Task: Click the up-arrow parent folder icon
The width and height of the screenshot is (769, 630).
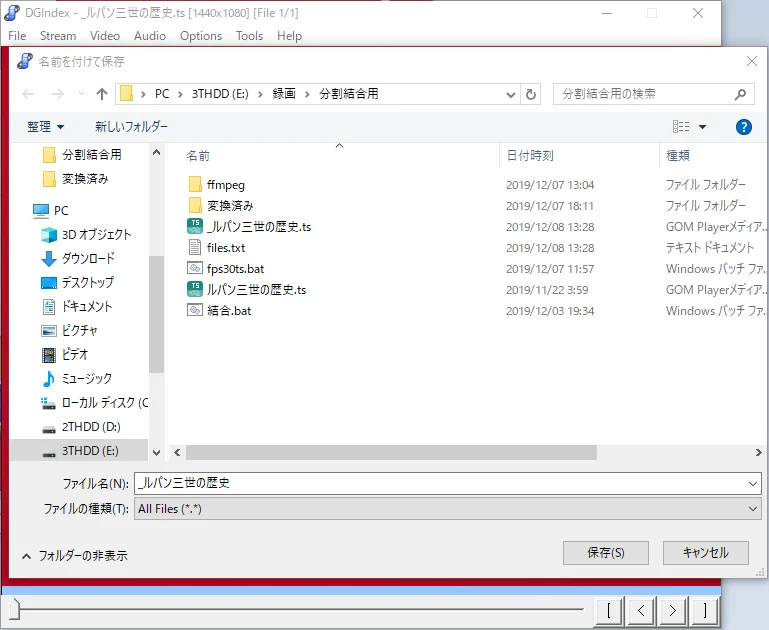Action: (x=101, y=94)
